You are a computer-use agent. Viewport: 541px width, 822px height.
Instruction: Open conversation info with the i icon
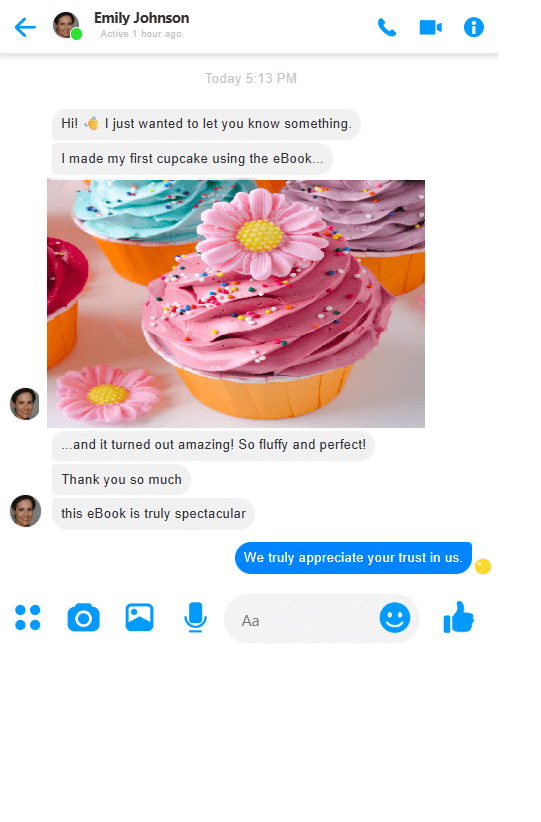473,27
